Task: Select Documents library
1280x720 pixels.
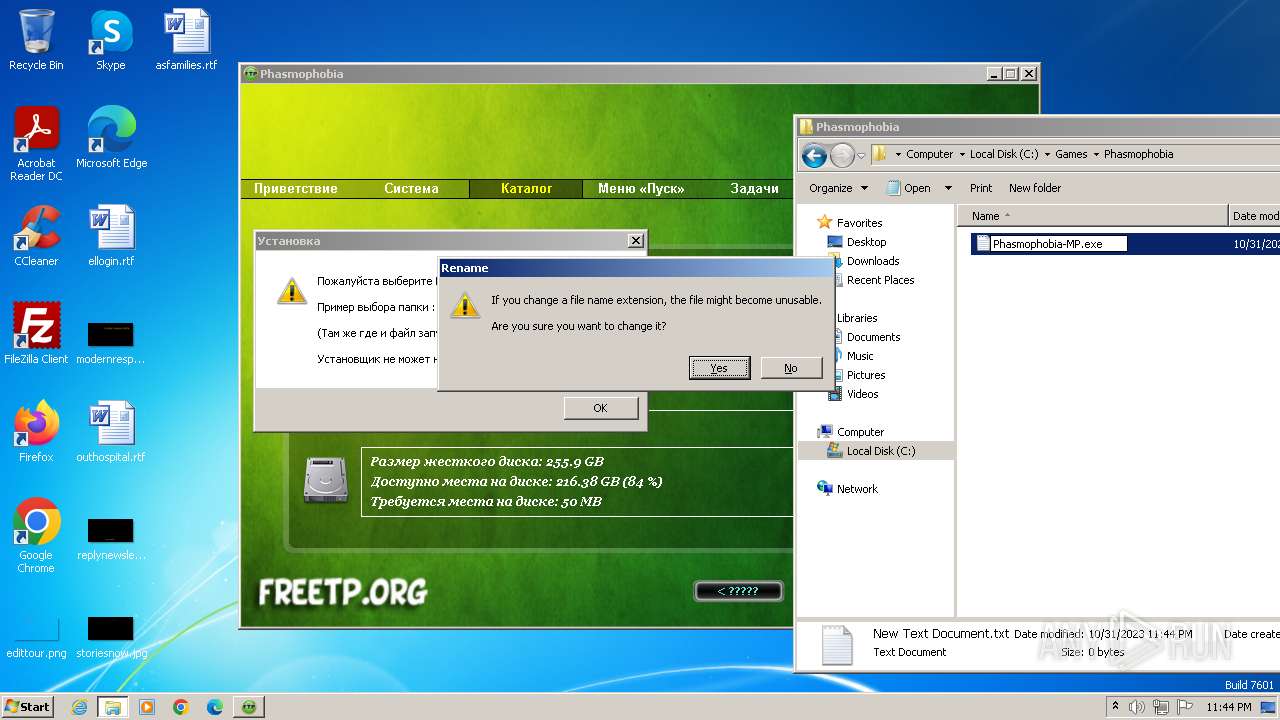Action: (x=873, y=337)
